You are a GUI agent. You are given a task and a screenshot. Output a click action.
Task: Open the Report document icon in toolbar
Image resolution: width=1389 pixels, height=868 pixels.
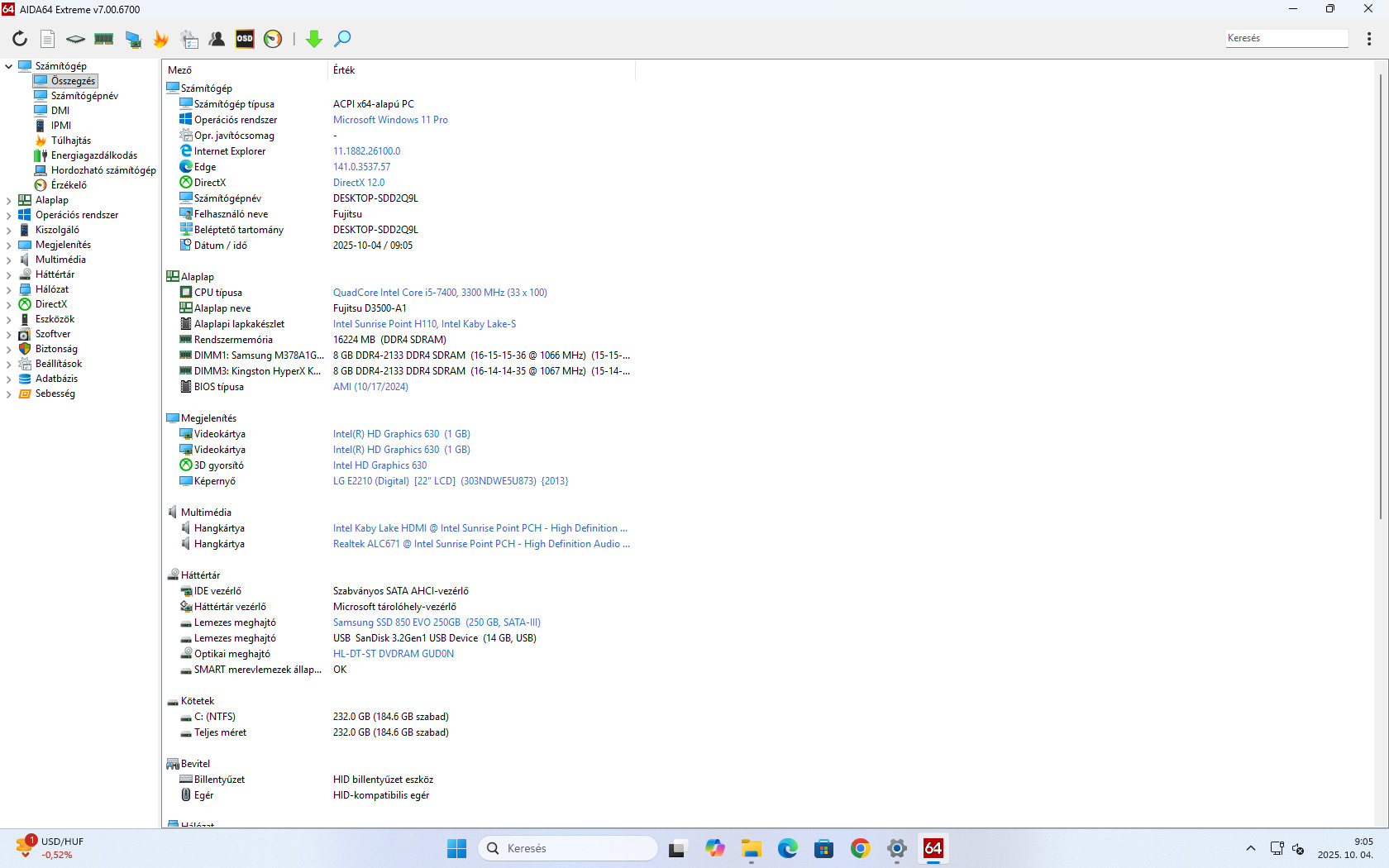tap(48, 39)
